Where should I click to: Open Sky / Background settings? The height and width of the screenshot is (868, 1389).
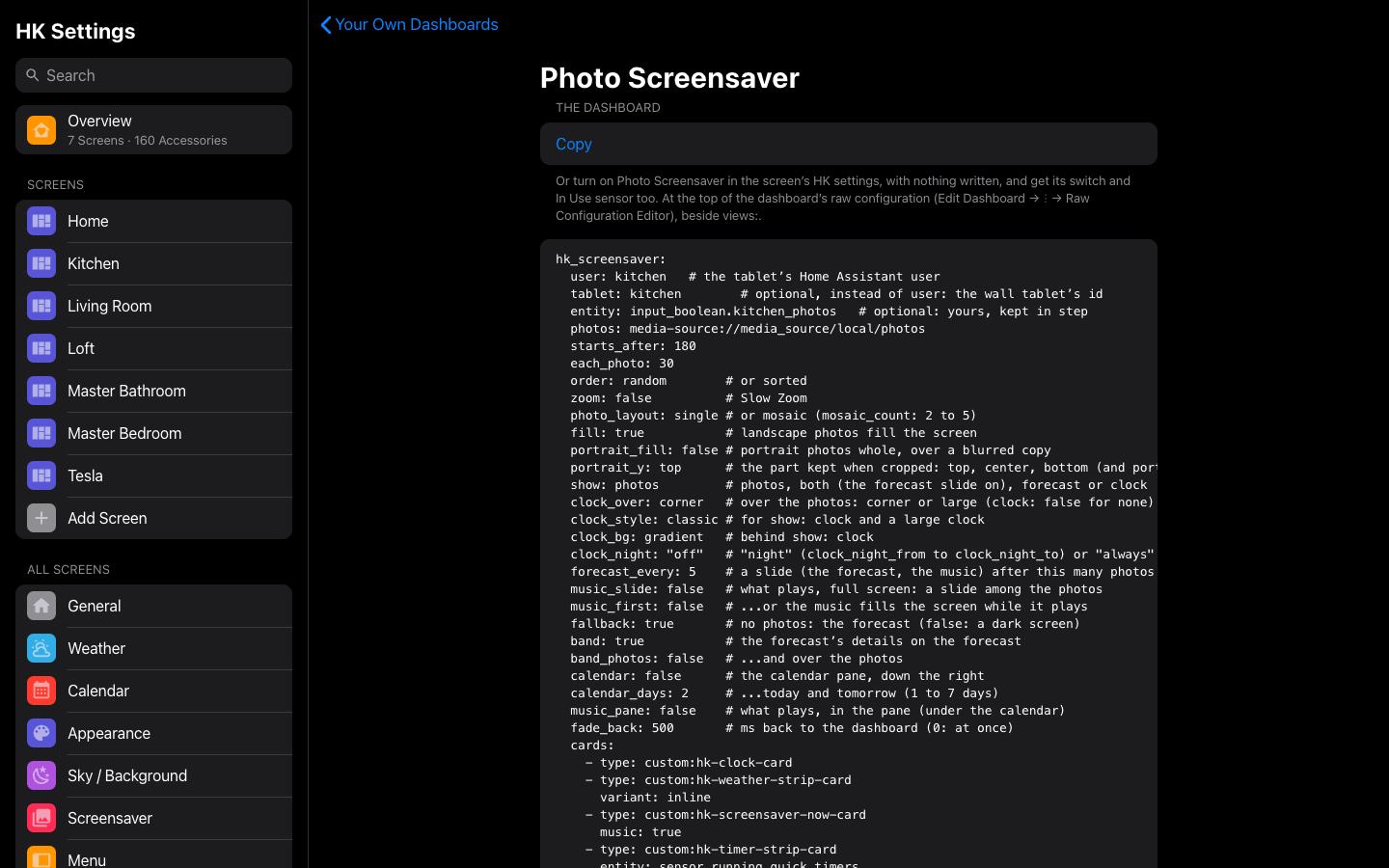coord(153,775)
